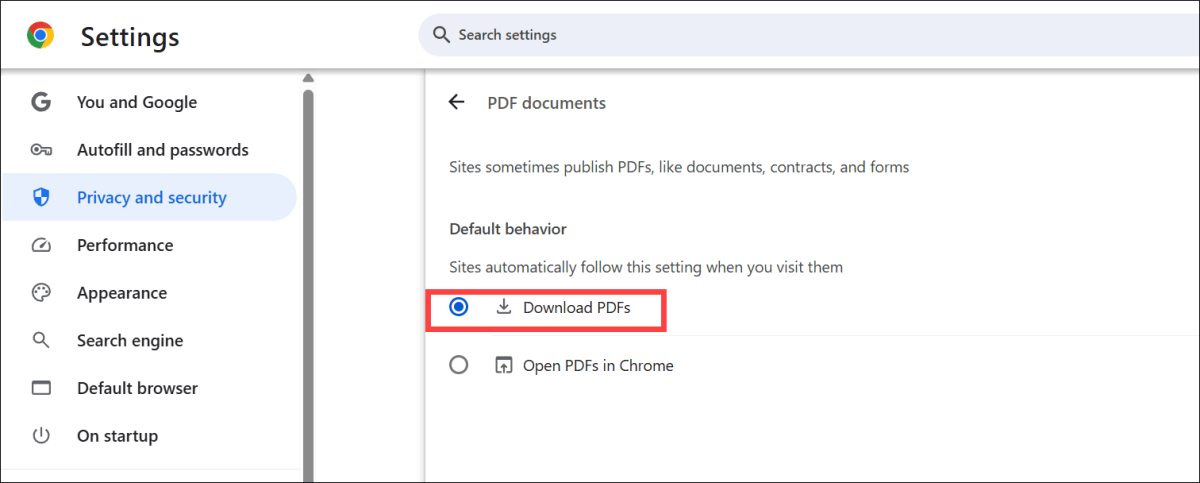Click the download icon next to Download PDFs
1200x483 pixels.
pos(504,307)
